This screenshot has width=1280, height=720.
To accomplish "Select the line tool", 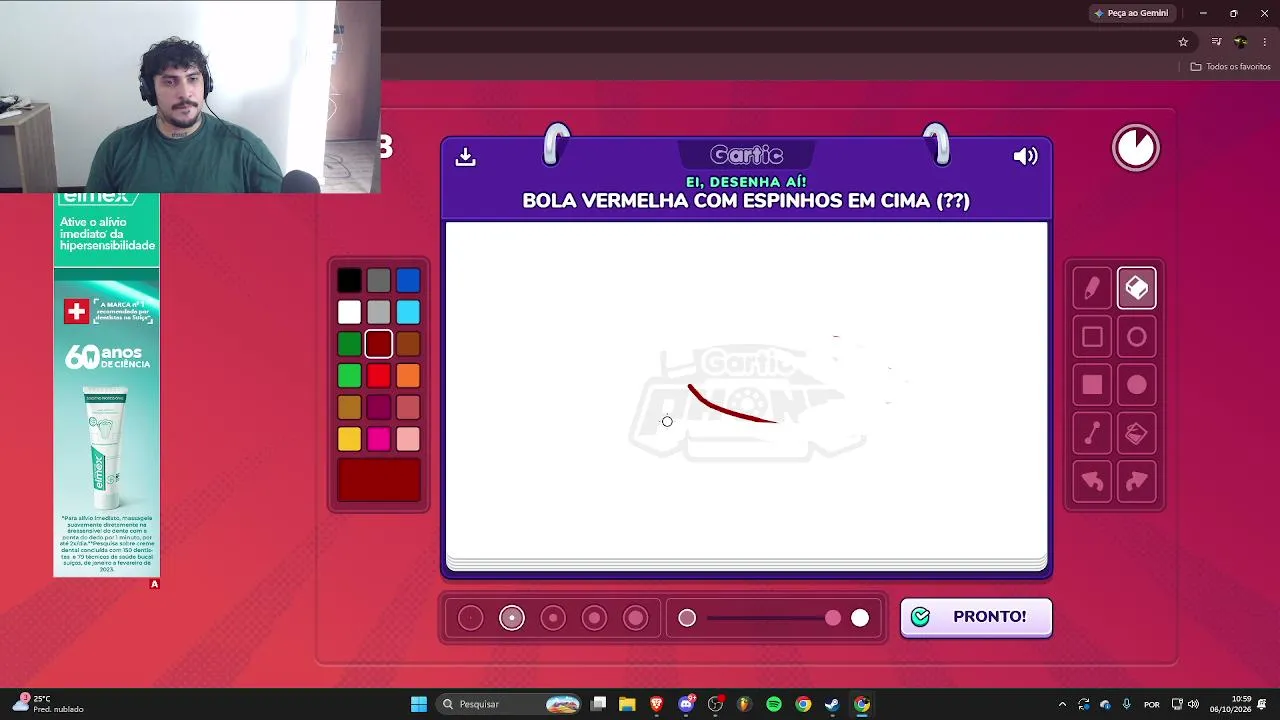I will click(1092, 433).
